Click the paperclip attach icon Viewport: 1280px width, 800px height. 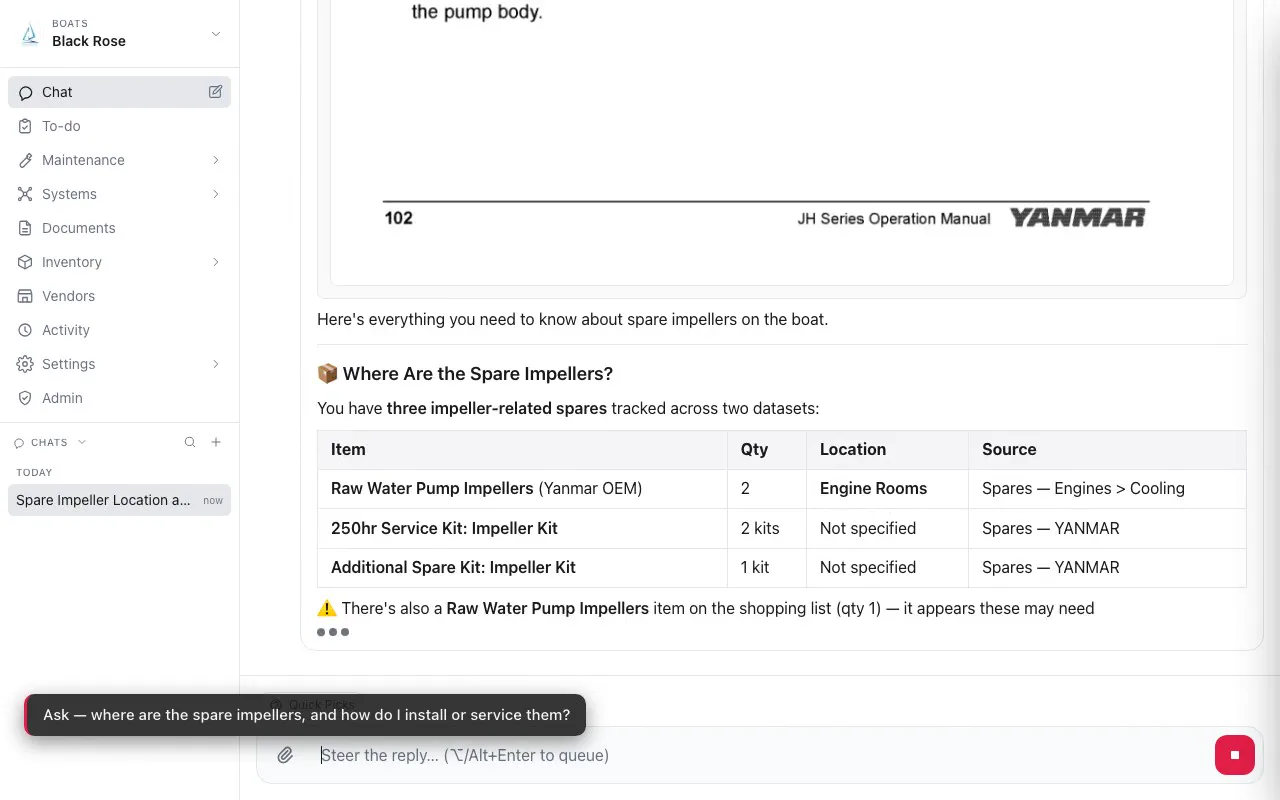(x=285, y=755)
